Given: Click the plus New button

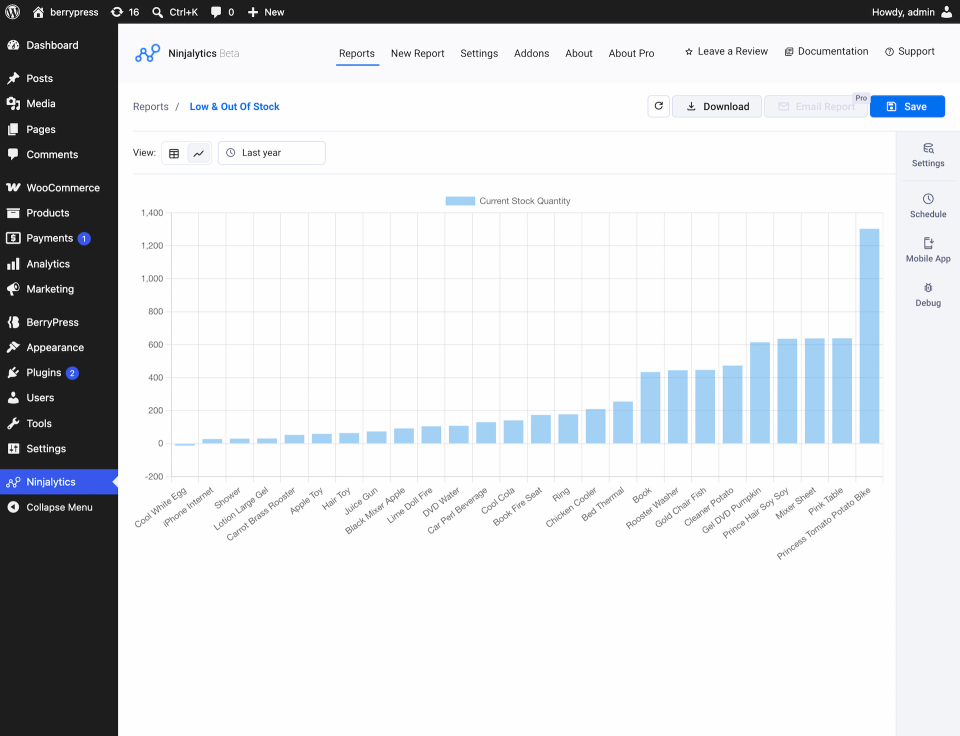Looking at the screenshot, I should (x=266, y=12).
